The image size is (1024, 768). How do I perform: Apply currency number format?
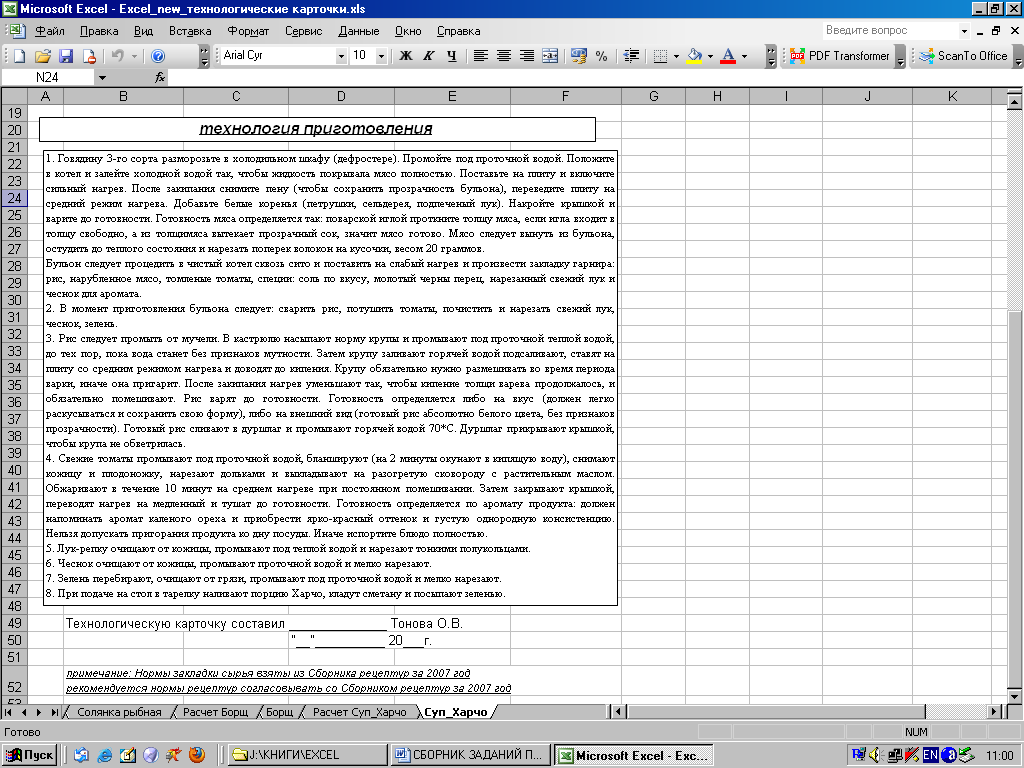click(579, 56)
